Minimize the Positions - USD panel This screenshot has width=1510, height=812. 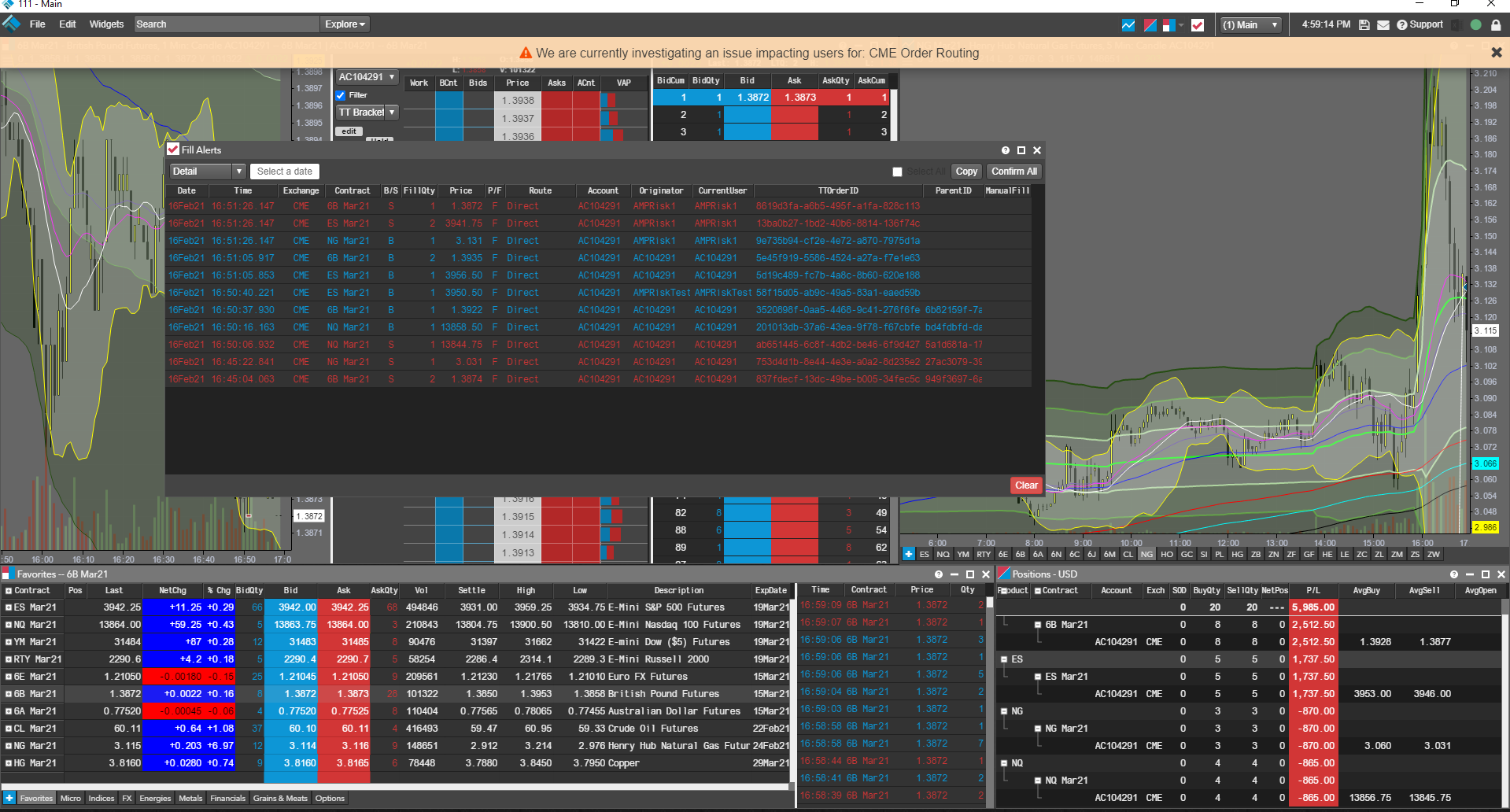[1470, 574]
